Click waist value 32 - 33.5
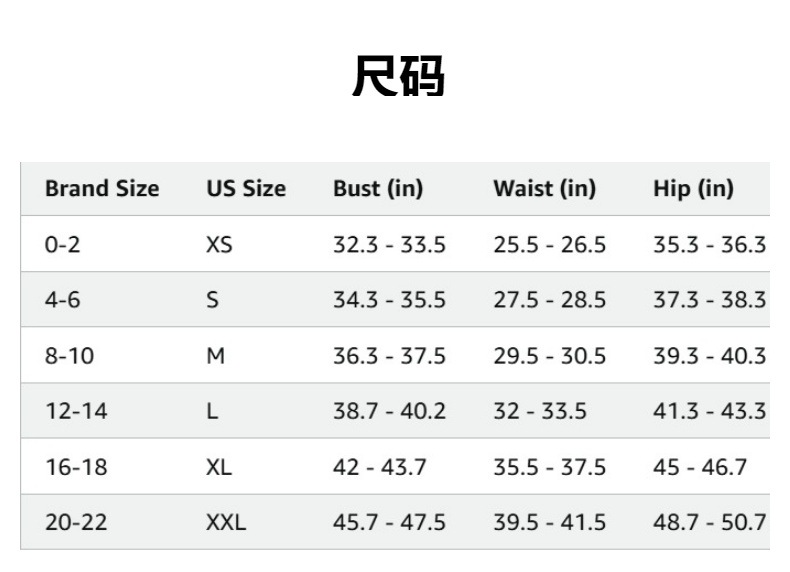Image resolution: width=790 pixels, height=572 pixels. [x=540, y=411]
